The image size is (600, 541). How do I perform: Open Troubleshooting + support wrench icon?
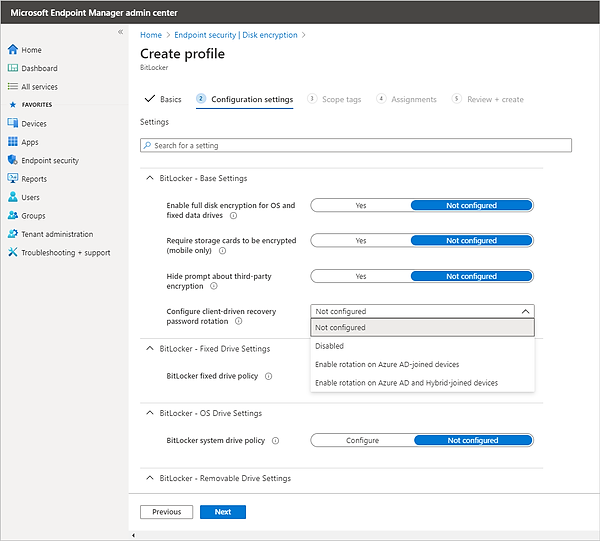[x=13, y=252]
